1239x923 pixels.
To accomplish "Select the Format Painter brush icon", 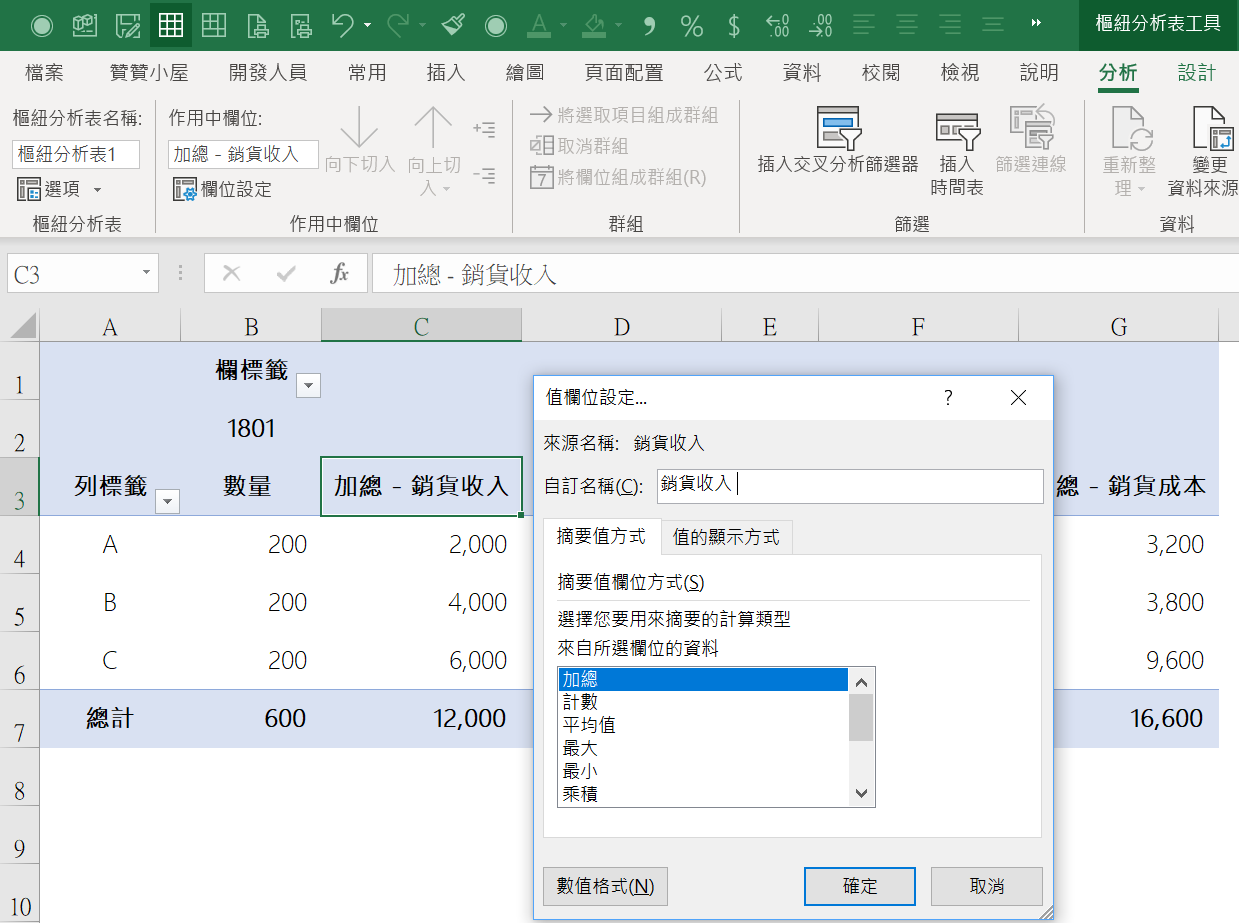I will tap(453, 25).
